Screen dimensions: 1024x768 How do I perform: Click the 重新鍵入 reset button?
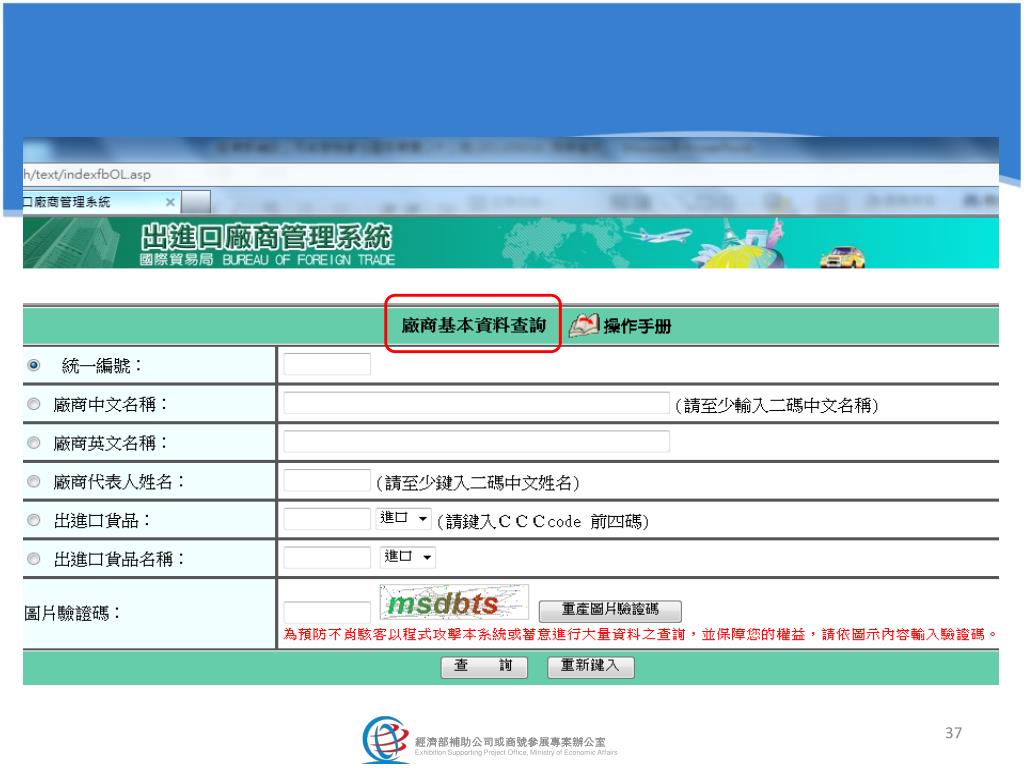pyautogui.click(x=590, y=667)
